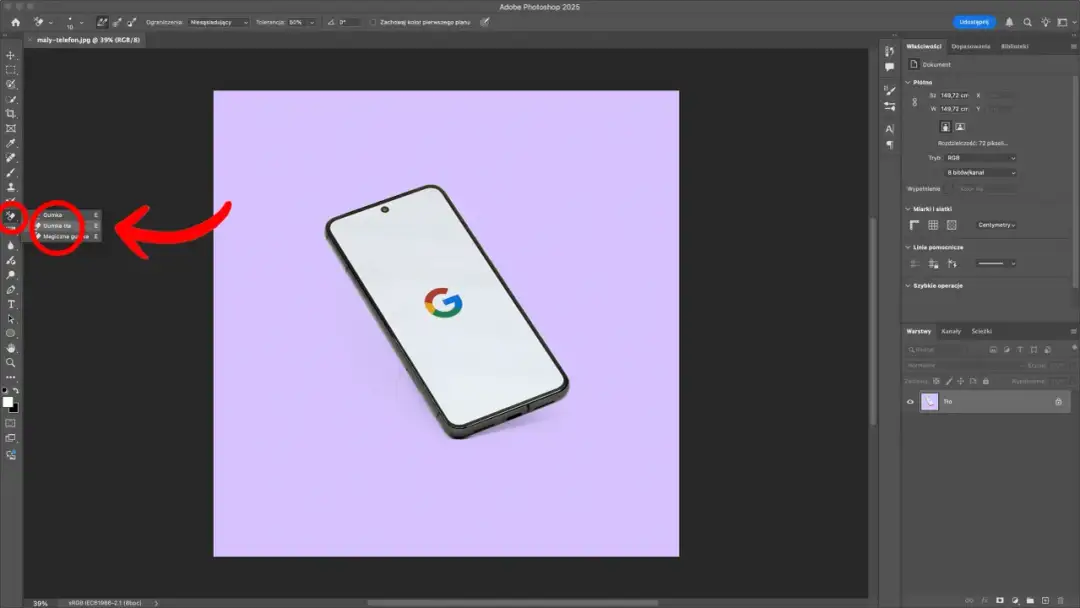Open the Biblioteki panel tab
Image resolution: width=1080 pixels, height=608 pixels.
point(1014,46)
